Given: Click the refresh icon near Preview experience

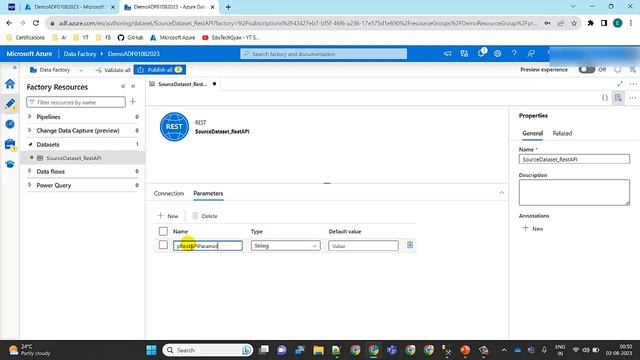Looking at the screenshot, I should point(618,69).
